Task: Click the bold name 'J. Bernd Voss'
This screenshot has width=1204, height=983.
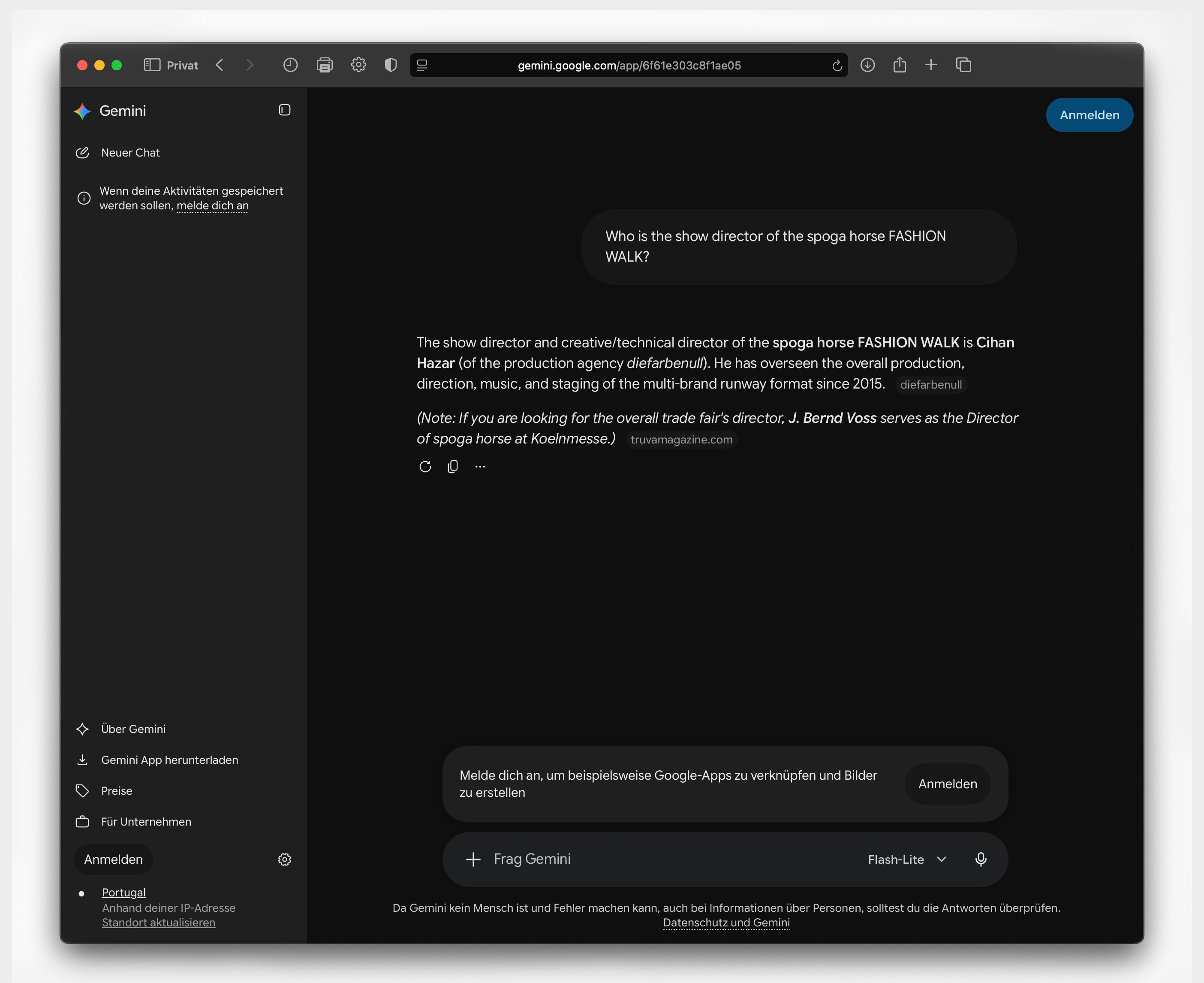Action: click(x=832, y=419)
